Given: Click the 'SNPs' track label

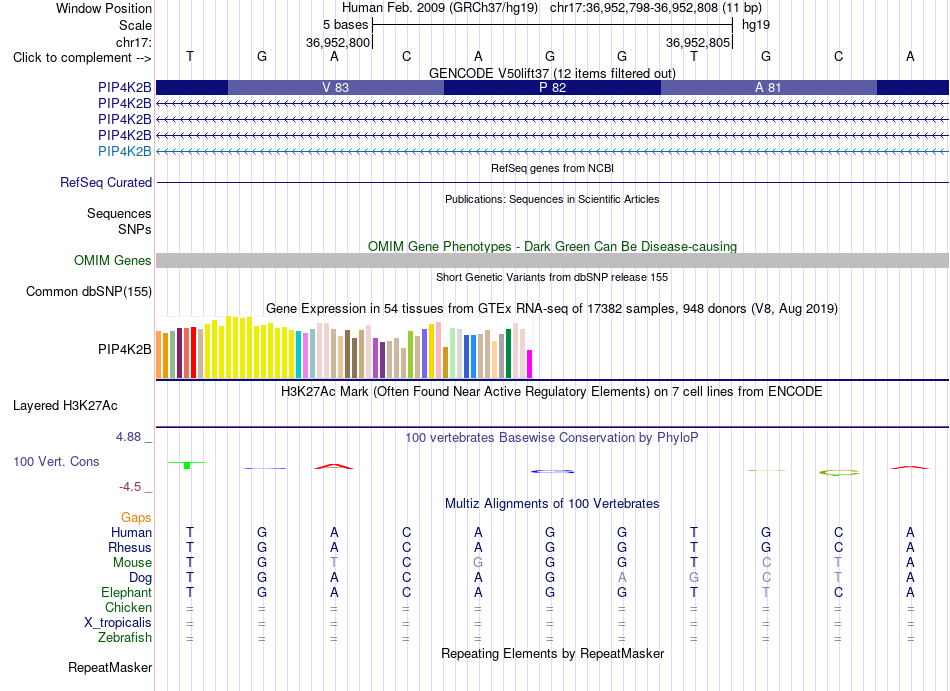Looking at the screenshot, I should [135, 230].
